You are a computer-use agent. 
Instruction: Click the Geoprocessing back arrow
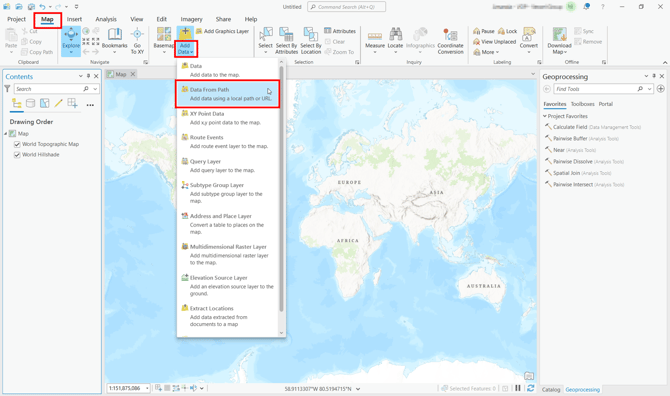(x=547, y=89)
